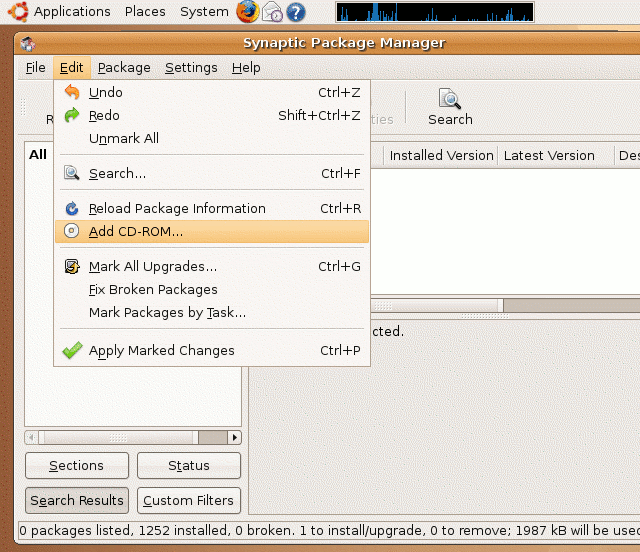Select the All entry in filter list
Viewport: 640px width, 552px height.
(38, 154)
